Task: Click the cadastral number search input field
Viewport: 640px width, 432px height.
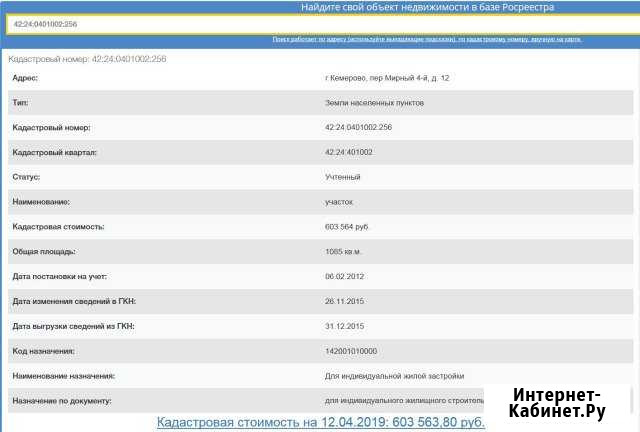Action: point(324,24)
